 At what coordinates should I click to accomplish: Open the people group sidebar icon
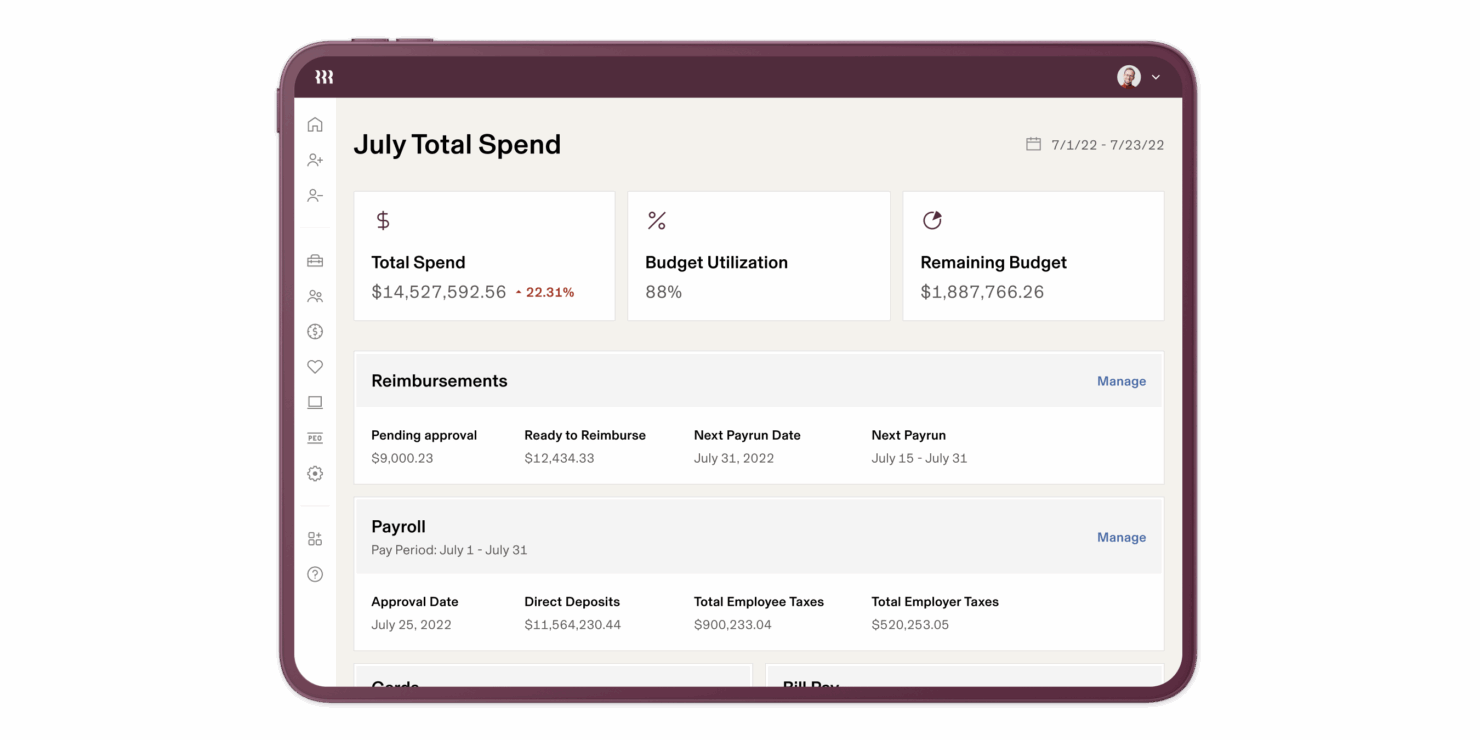315,296
